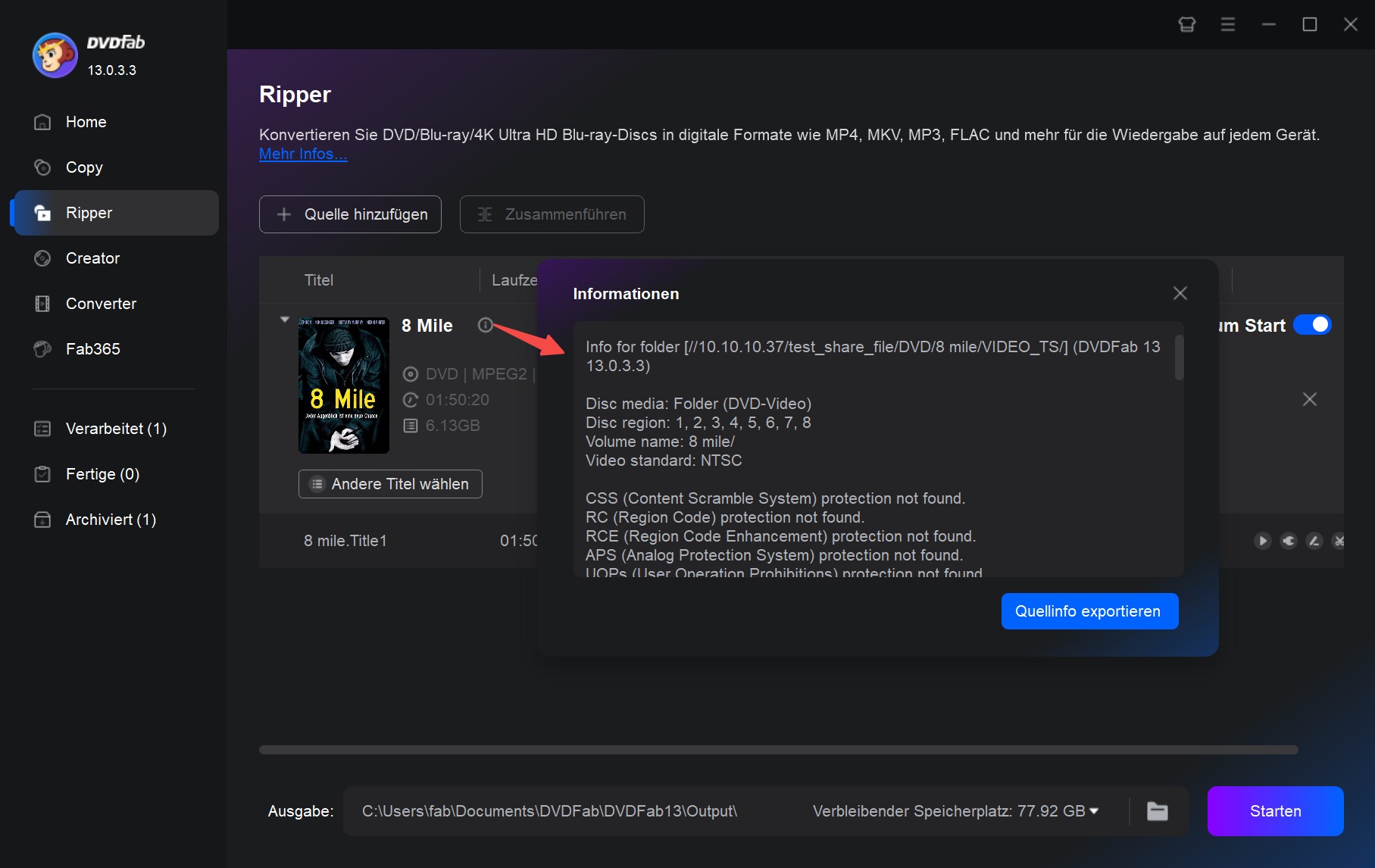Click the 'Zusammenführen' button
Image resolution: width=1375 pixels, height=868 pixels.
(552, 214)
